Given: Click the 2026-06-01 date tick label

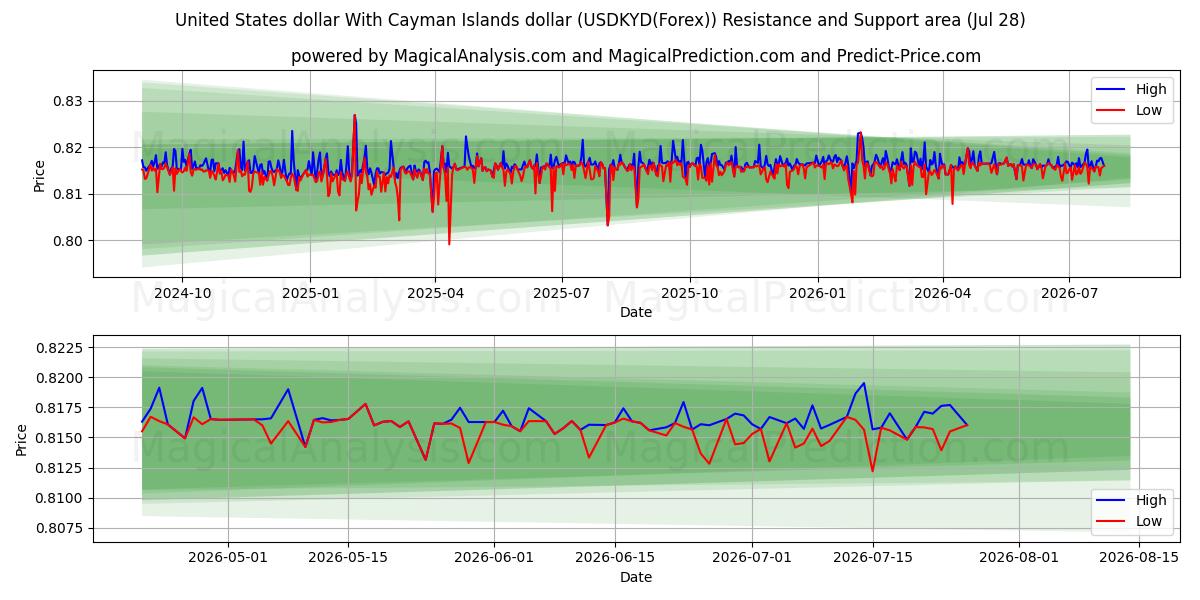Looking at the screenshot, I should pyautogui.click(x=494, y=558).
